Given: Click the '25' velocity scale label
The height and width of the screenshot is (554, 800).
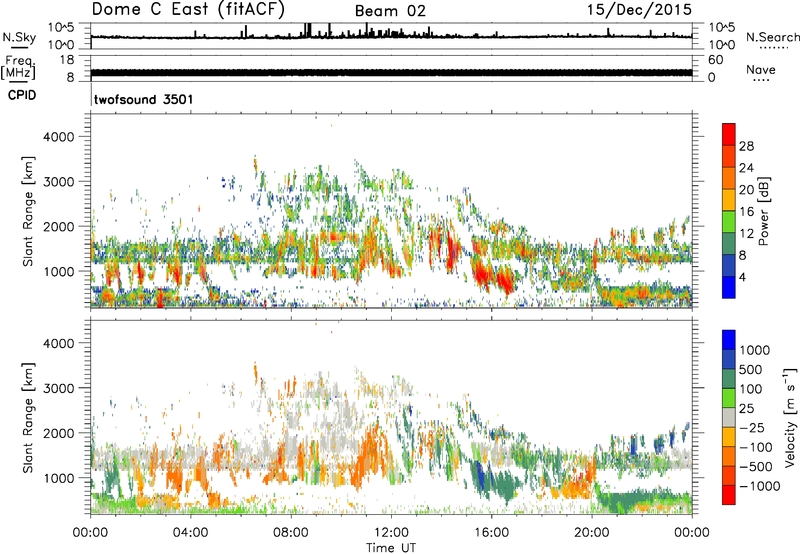Looking at the screenshot, I should [x=747, y=408].
